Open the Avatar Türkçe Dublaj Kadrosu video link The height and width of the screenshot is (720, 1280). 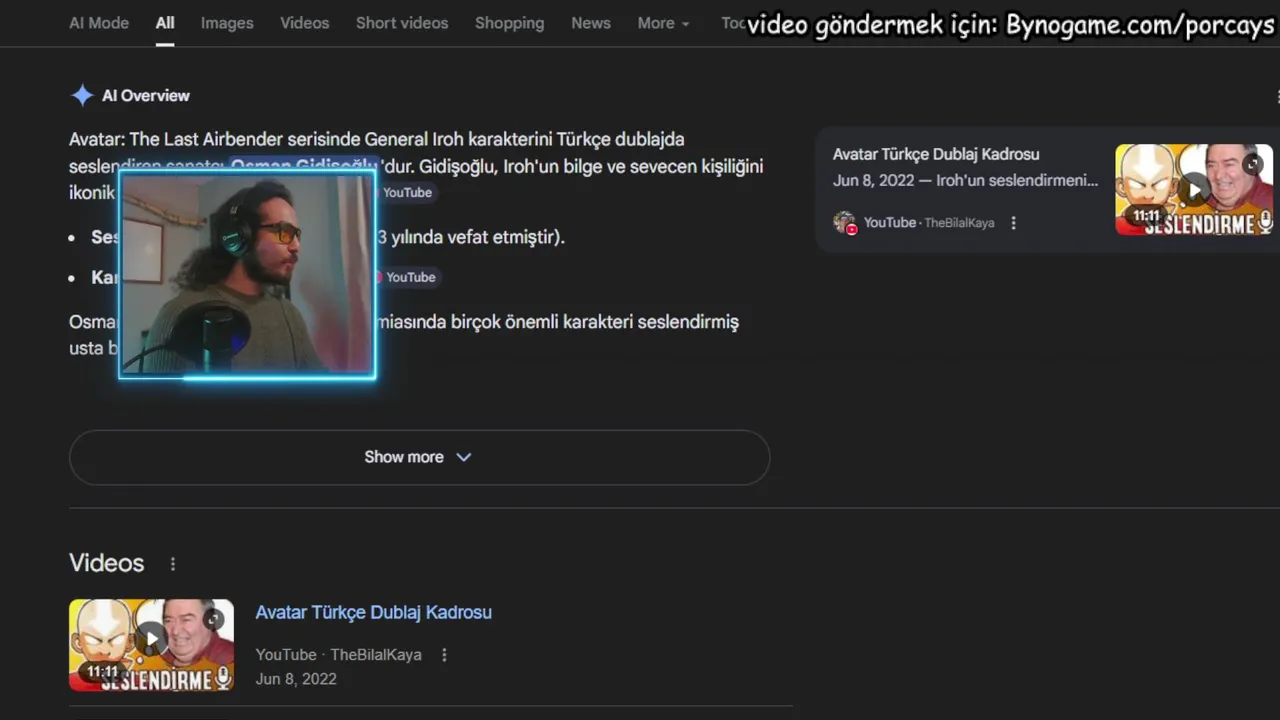click(373, 612)
